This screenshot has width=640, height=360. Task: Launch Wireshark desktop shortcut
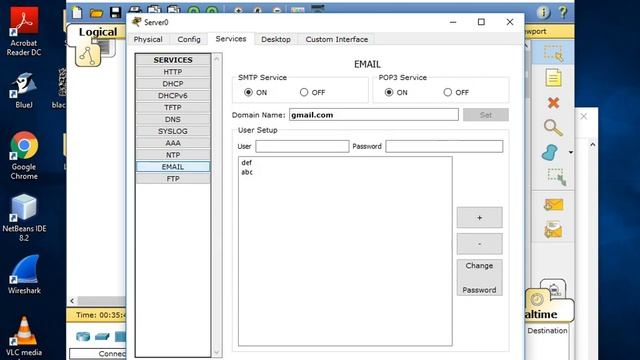(x=24, y=274)
